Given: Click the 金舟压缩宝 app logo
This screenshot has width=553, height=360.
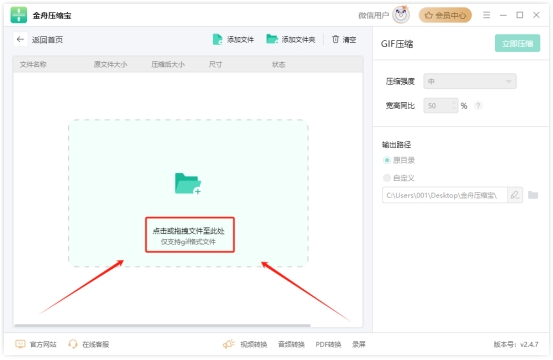Looking at the screenshot, I should pyautogui.click(x=18, y=15).
